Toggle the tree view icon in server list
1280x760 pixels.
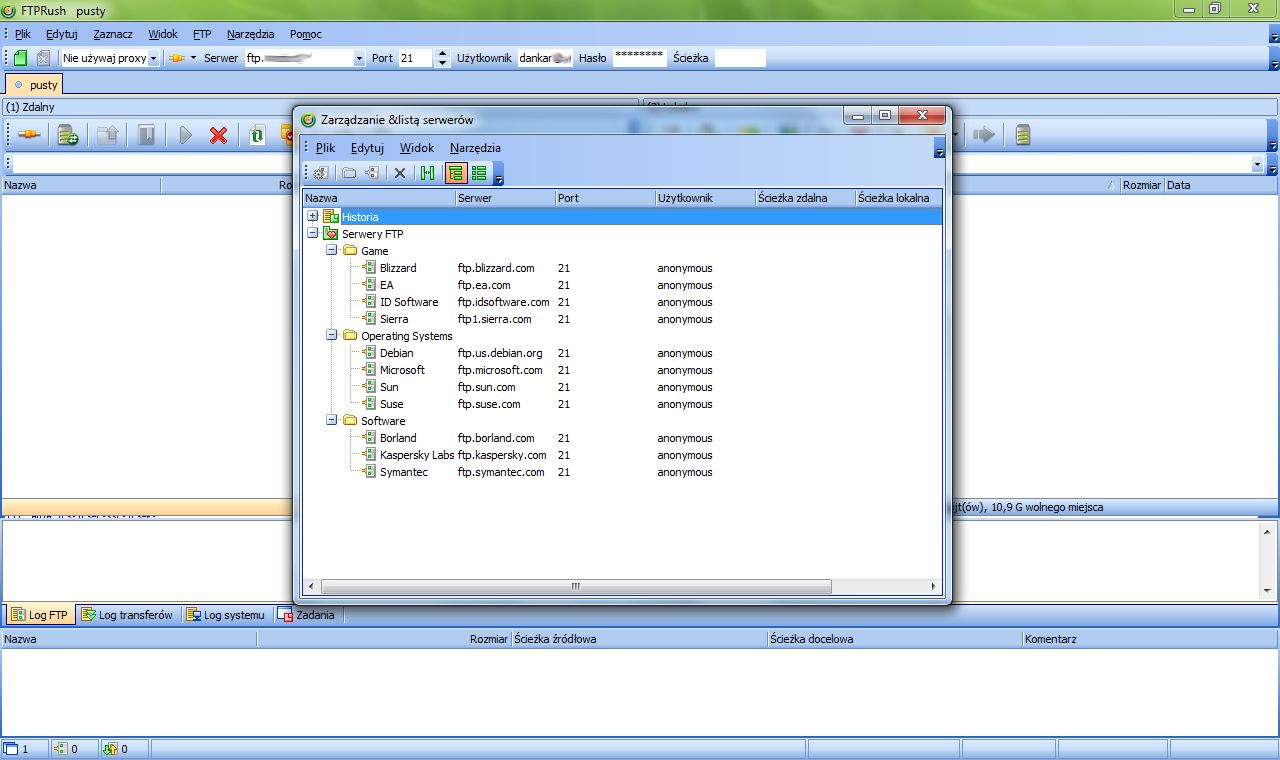pos(456,173)
